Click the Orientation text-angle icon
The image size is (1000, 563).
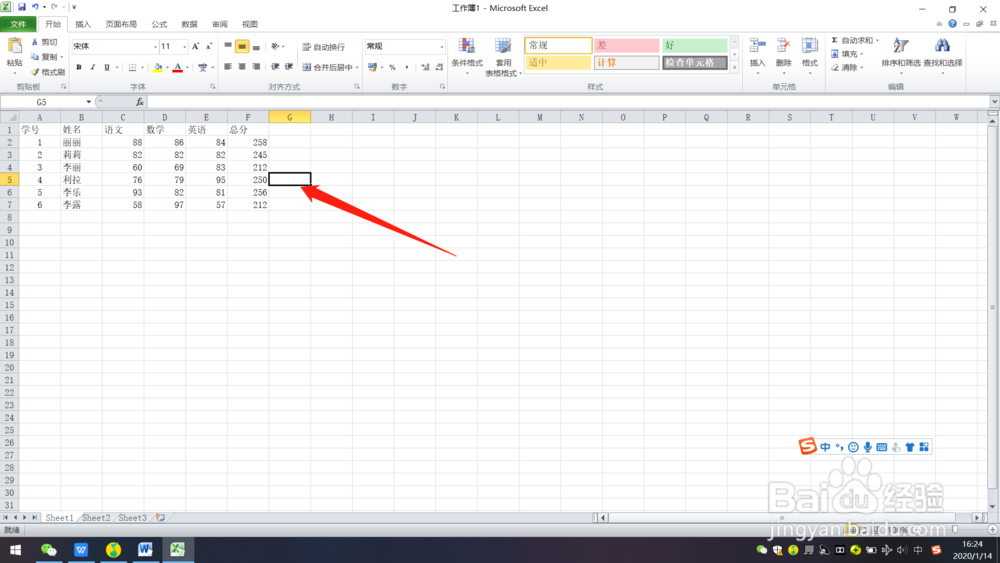click(x=275, y=47)
